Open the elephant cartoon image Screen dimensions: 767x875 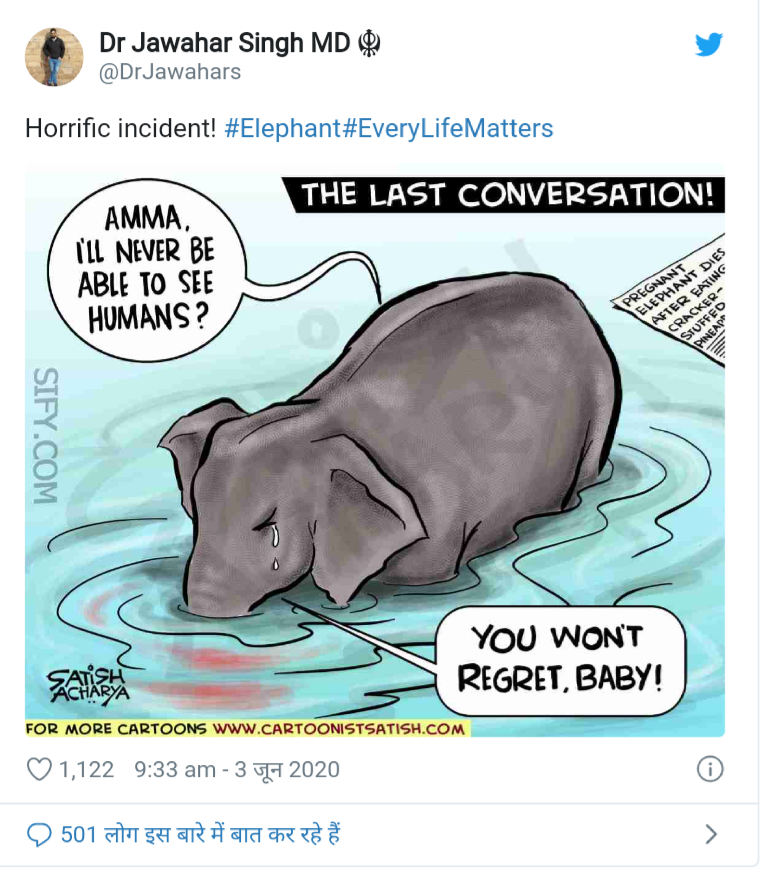tap(375, 450)
